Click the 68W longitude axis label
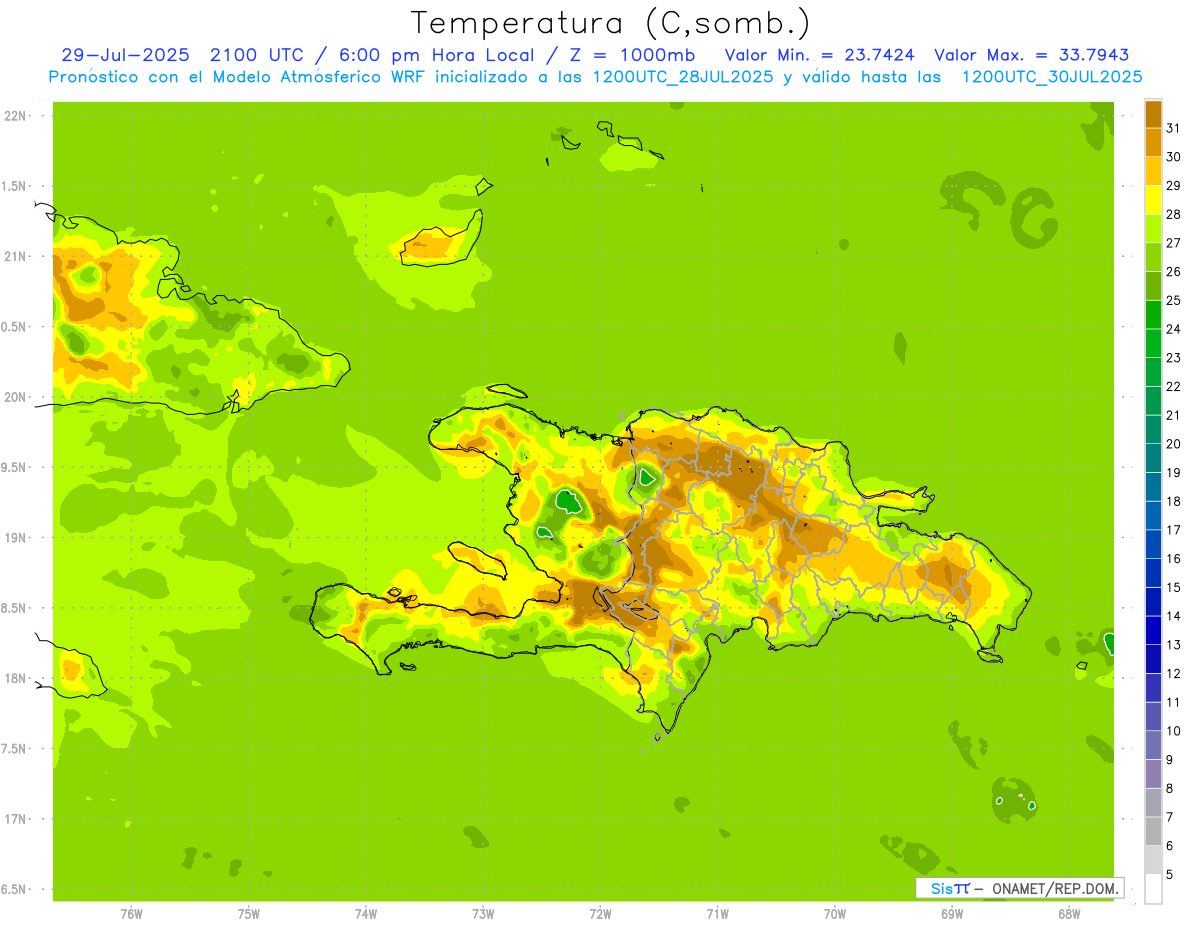The image size is (1200, 927). point(1068,913)
